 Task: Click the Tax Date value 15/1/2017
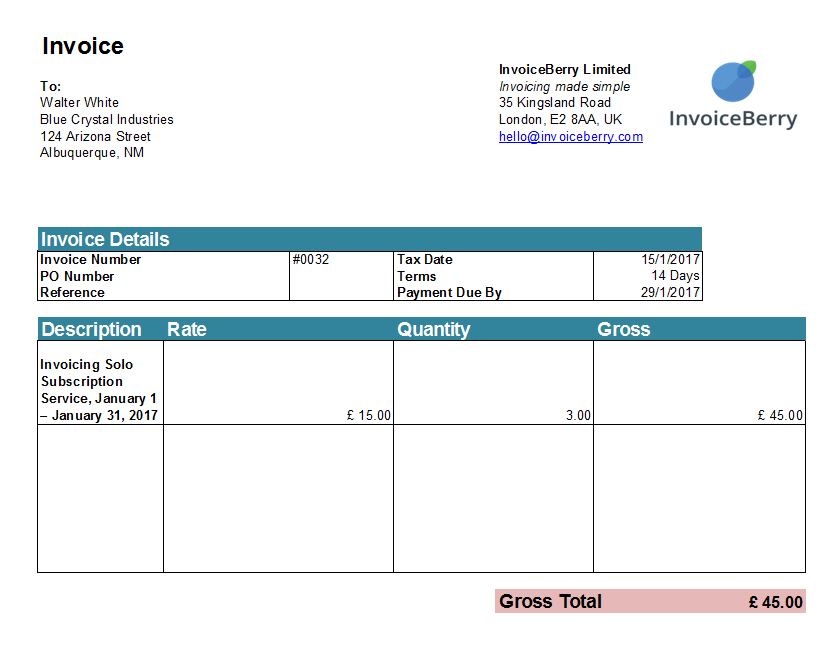click(670, 260)
